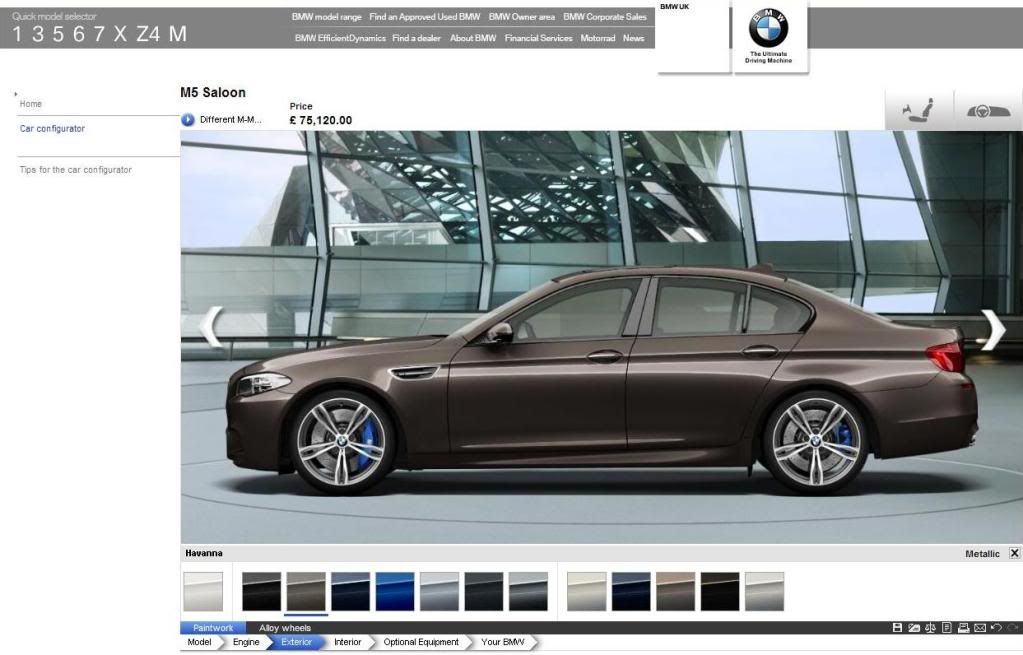Open BMW model range menu
This screenshot has width=1023, height=655.
326,17
